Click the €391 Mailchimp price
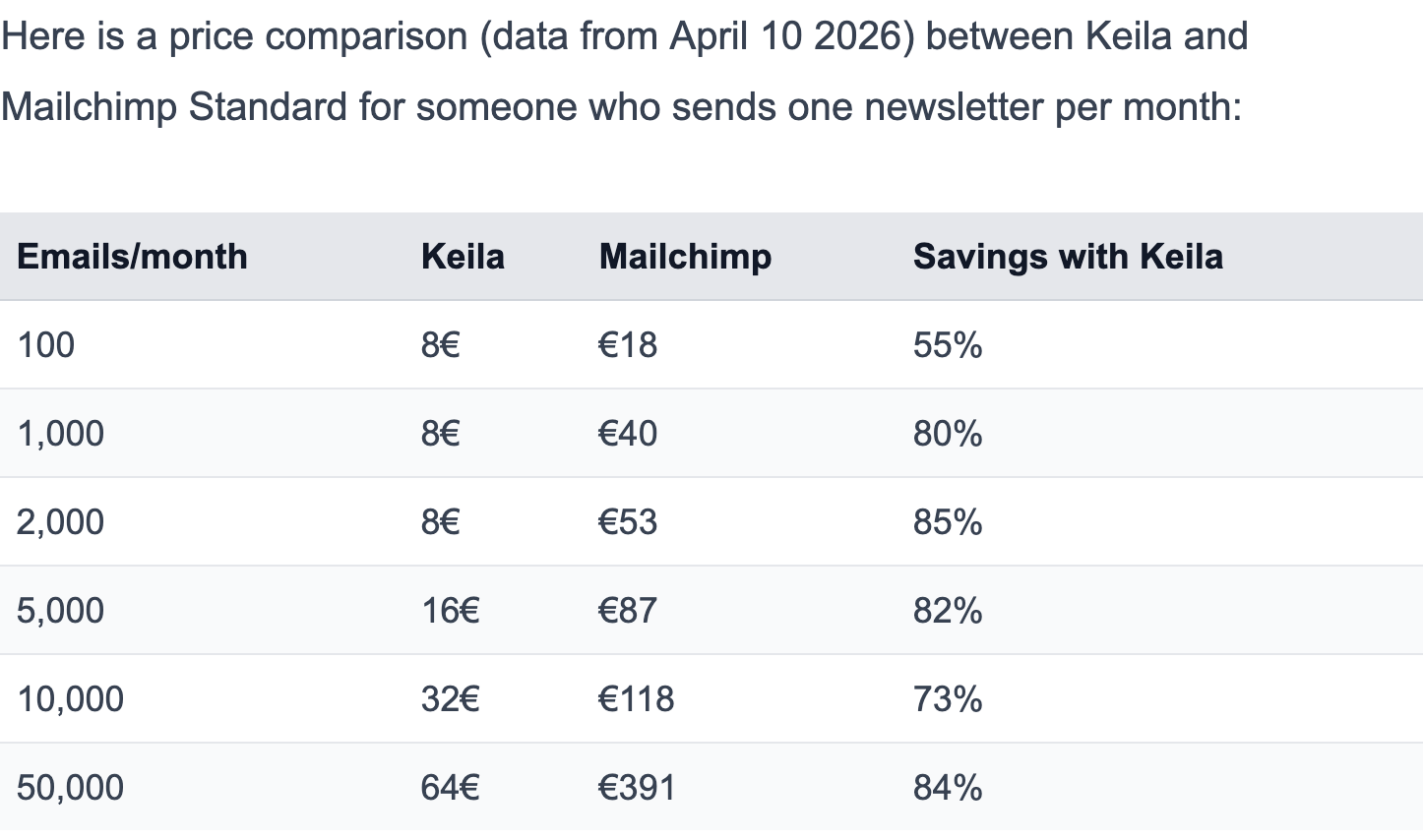Screen dimensions: 1423x840 tap(637, 788)
